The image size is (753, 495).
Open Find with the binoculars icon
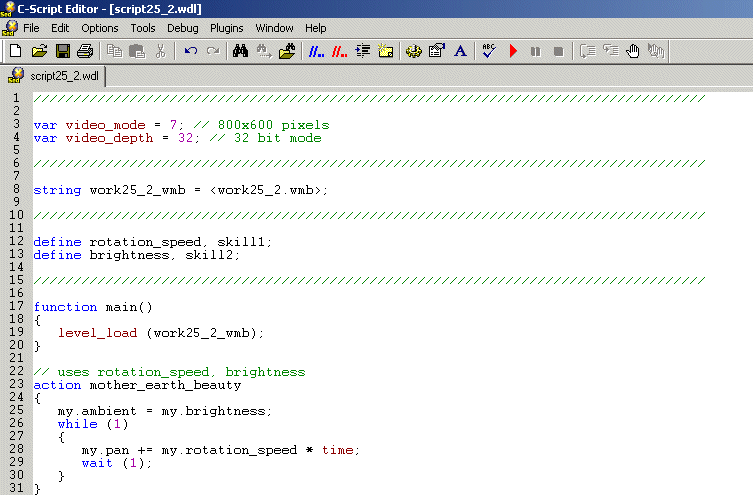click(x=240, y=51)
